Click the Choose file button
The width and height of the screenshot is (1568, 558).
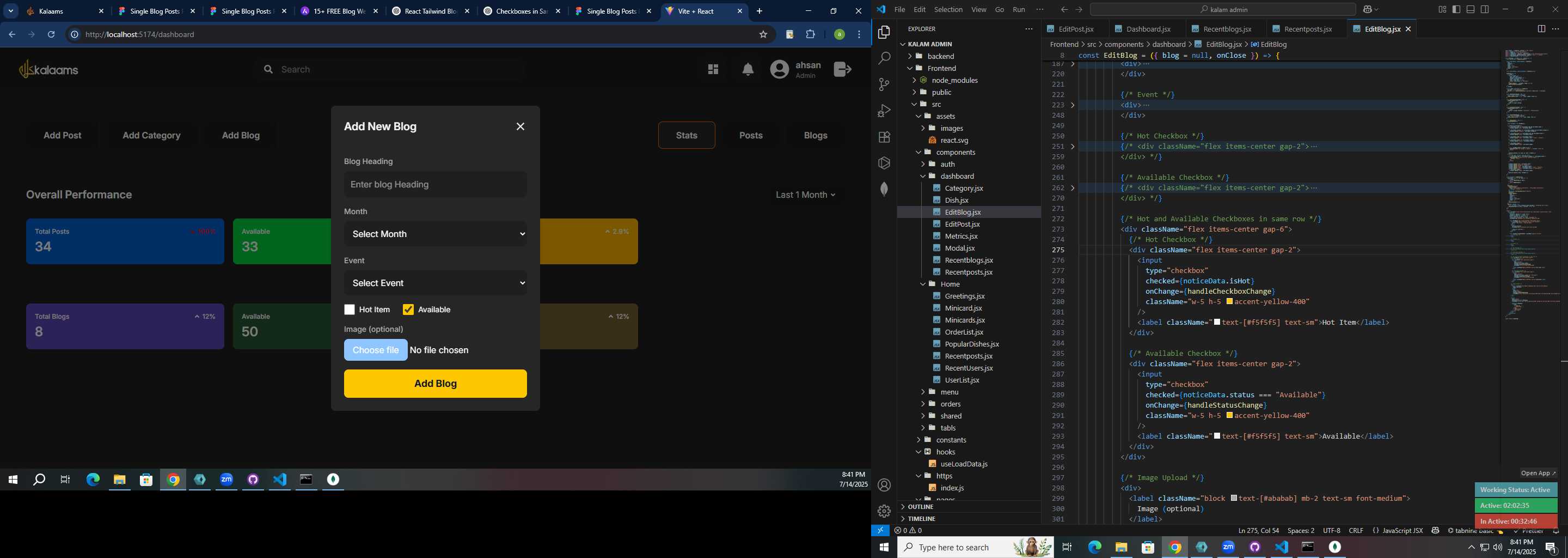[x=376, y=350]
